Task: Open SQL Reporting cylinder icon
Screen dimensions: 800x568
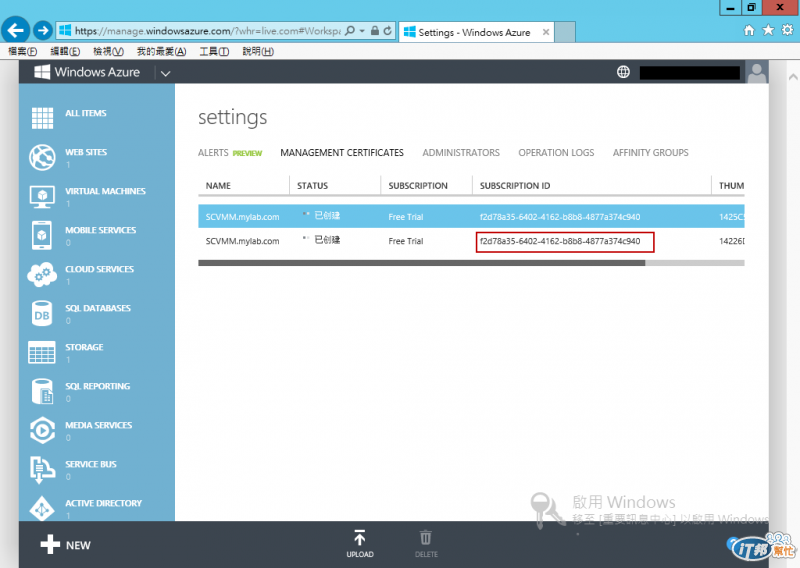Action: (x=42, y=391)
